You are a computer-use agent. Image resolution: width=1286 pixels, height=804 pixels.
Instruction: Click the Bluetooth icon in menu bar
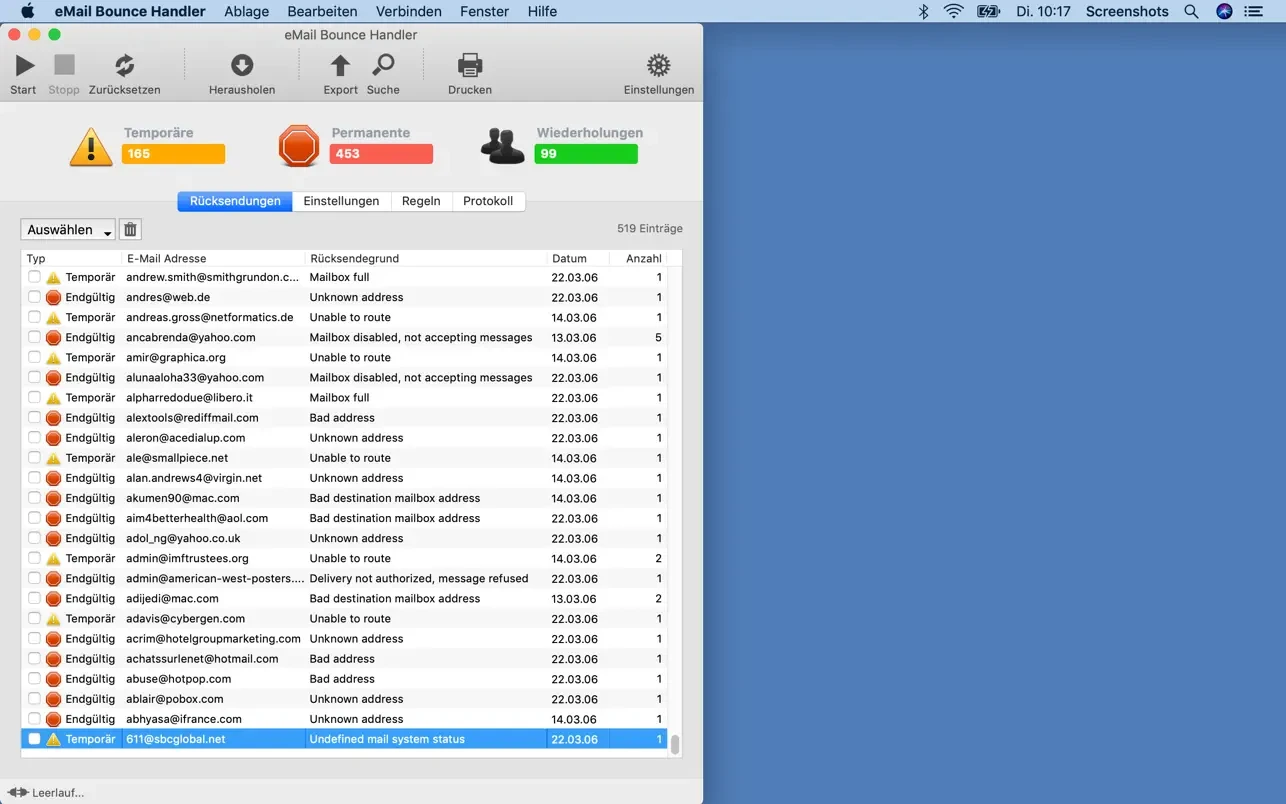click(924, 11)
